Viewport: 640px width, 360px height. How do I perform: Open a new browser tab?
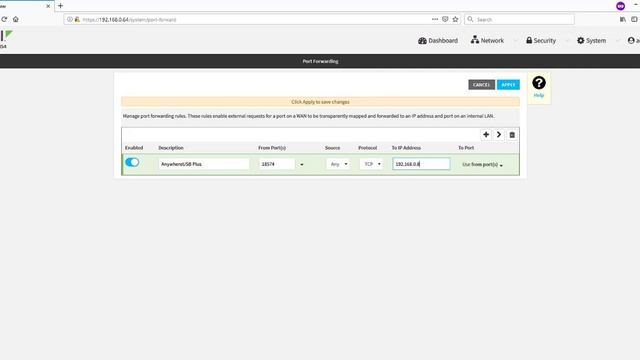[60, 6]
